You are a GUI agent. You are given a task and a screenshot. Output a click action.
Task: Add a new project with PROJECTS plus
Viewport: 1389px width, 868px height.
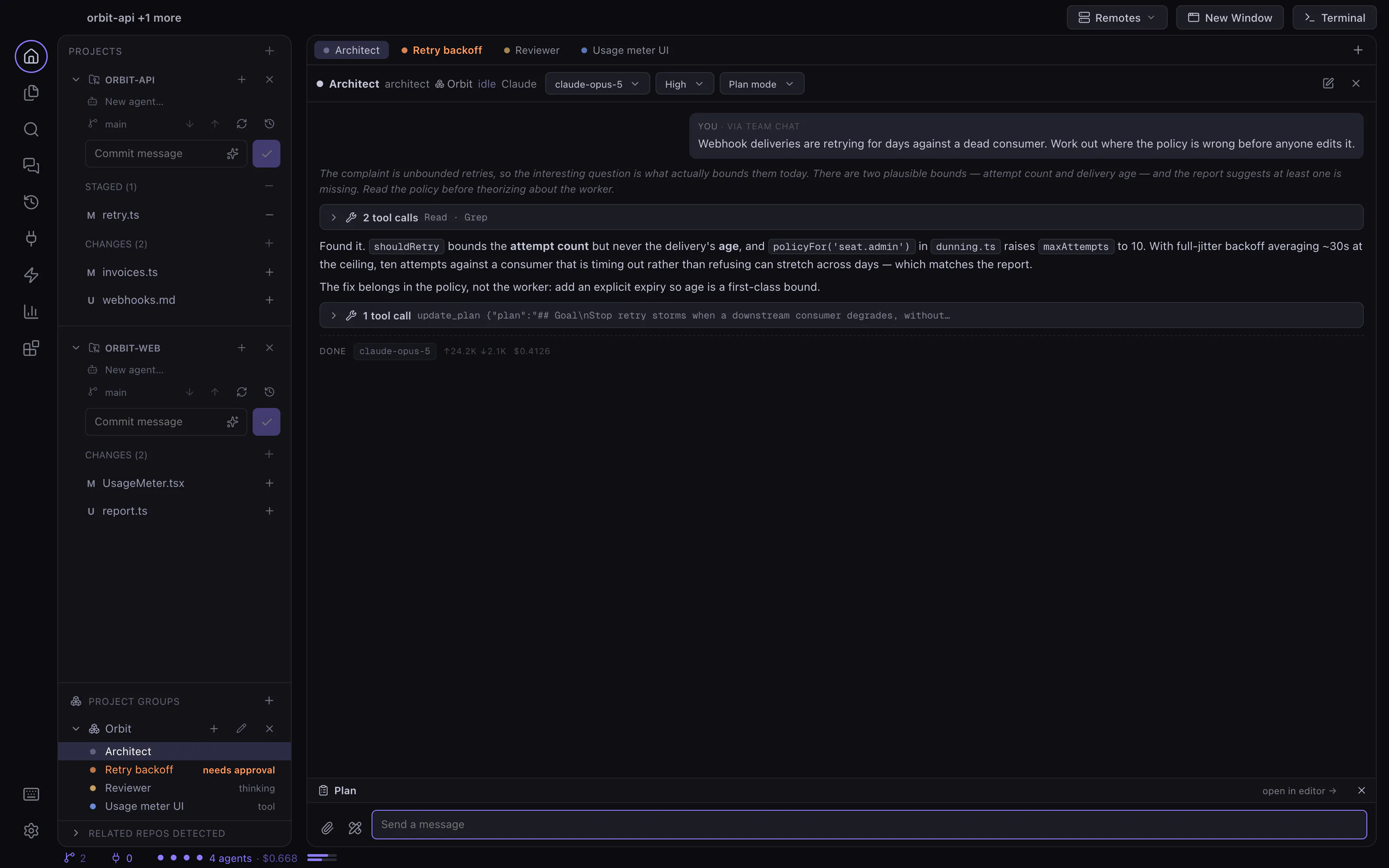(x=269, y=51)
